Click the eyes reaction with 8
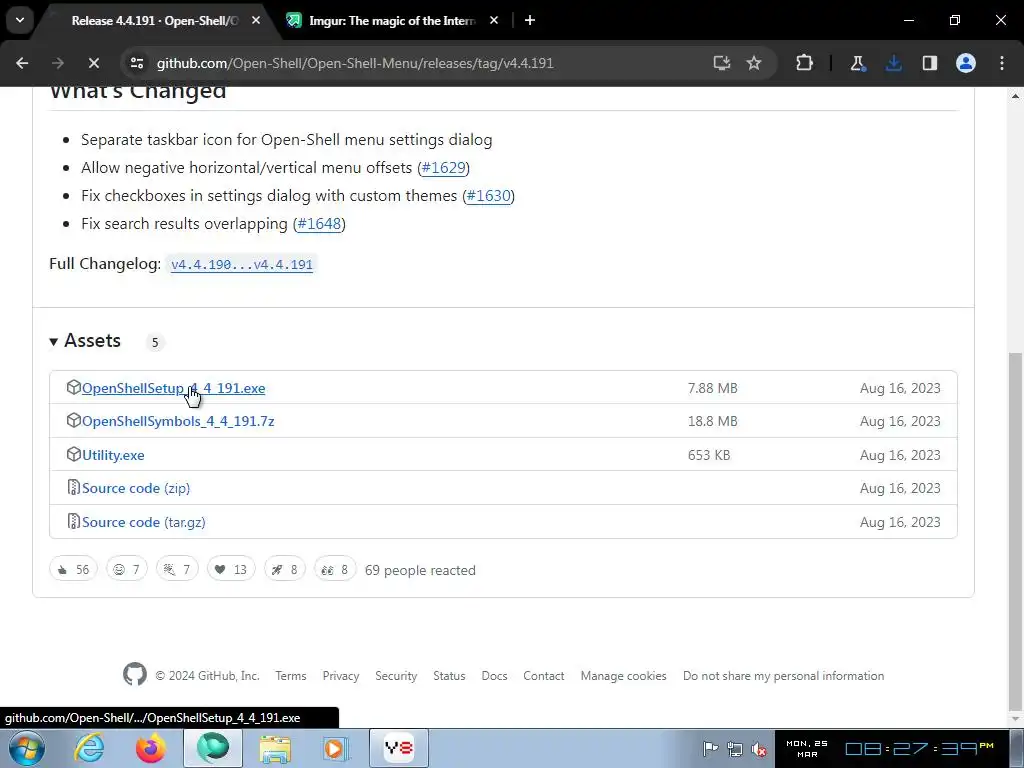Image resolution: width=1024 pixels, height=768 pixels. tap(335, 569)
